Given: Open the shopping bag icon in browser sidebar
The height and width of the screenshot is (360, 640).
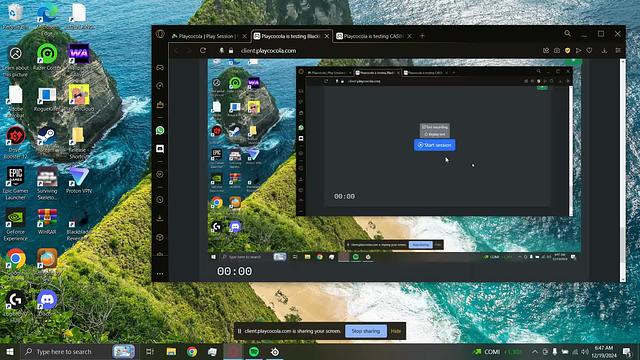Looking at the screenshot, I should [160, 105].
